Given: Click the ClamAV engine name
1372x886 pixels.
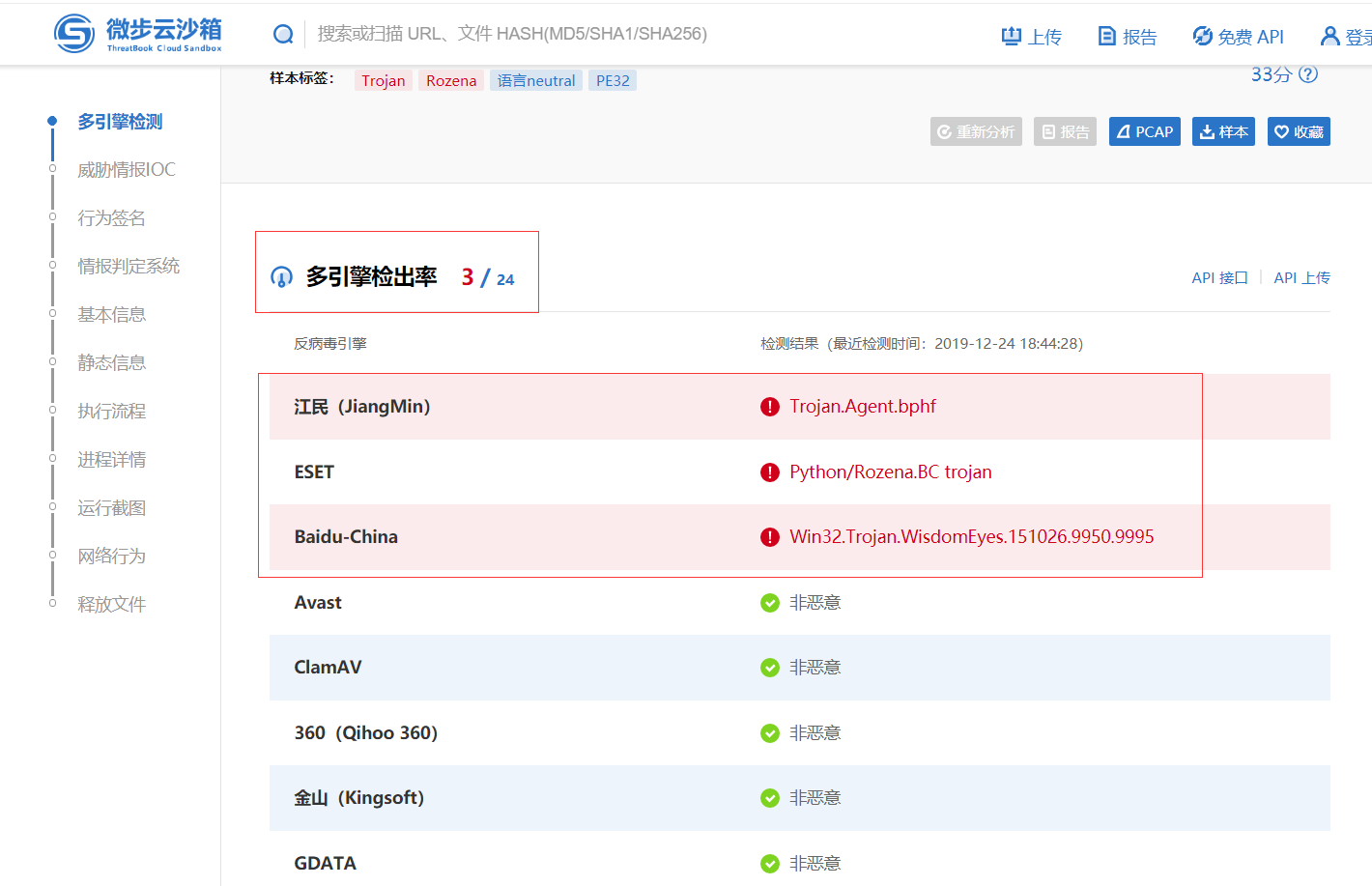Looking at the screenshot, I should point(328,668).
